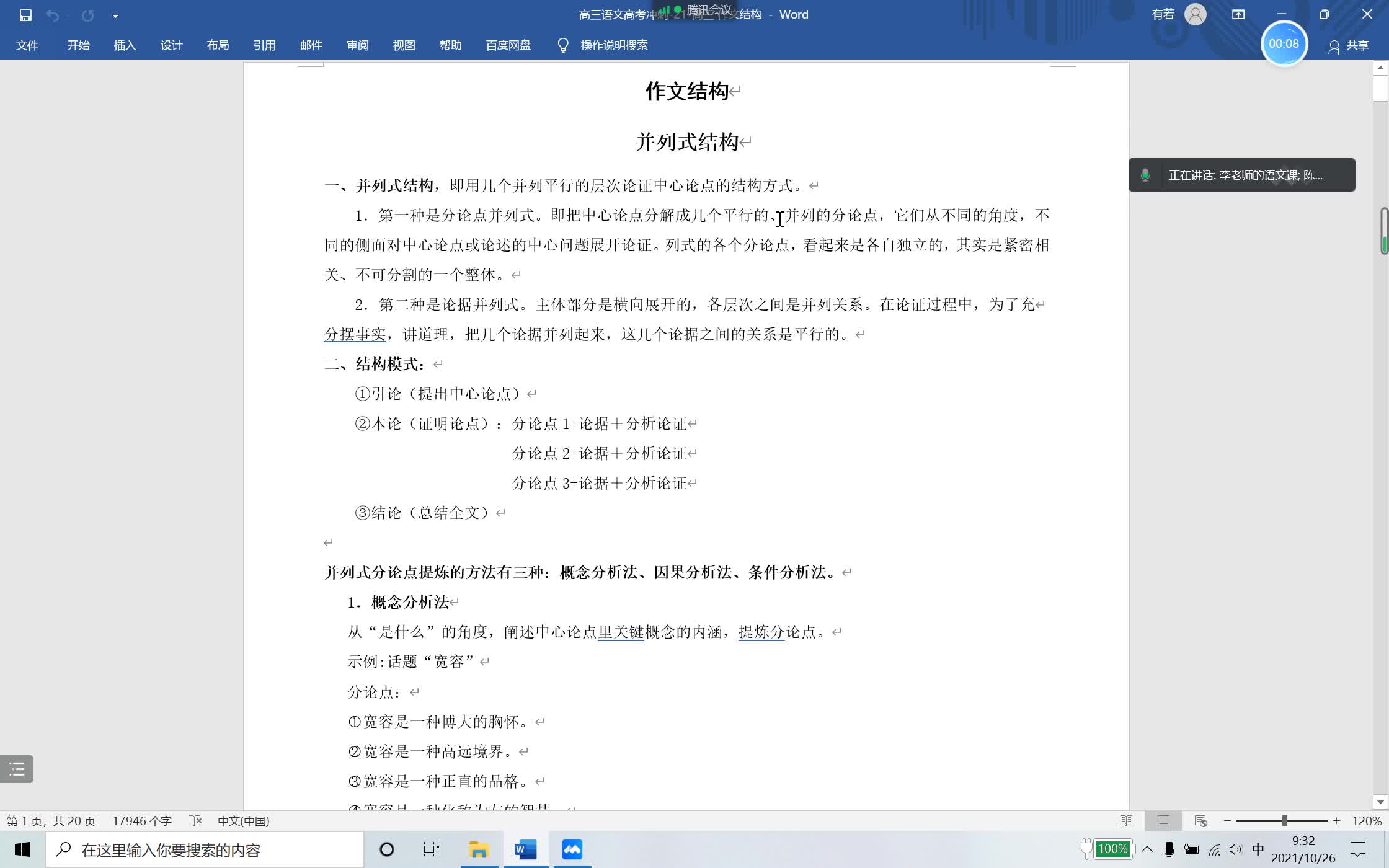
Task: Click the 共享 share button
Action: [1349, 46]
